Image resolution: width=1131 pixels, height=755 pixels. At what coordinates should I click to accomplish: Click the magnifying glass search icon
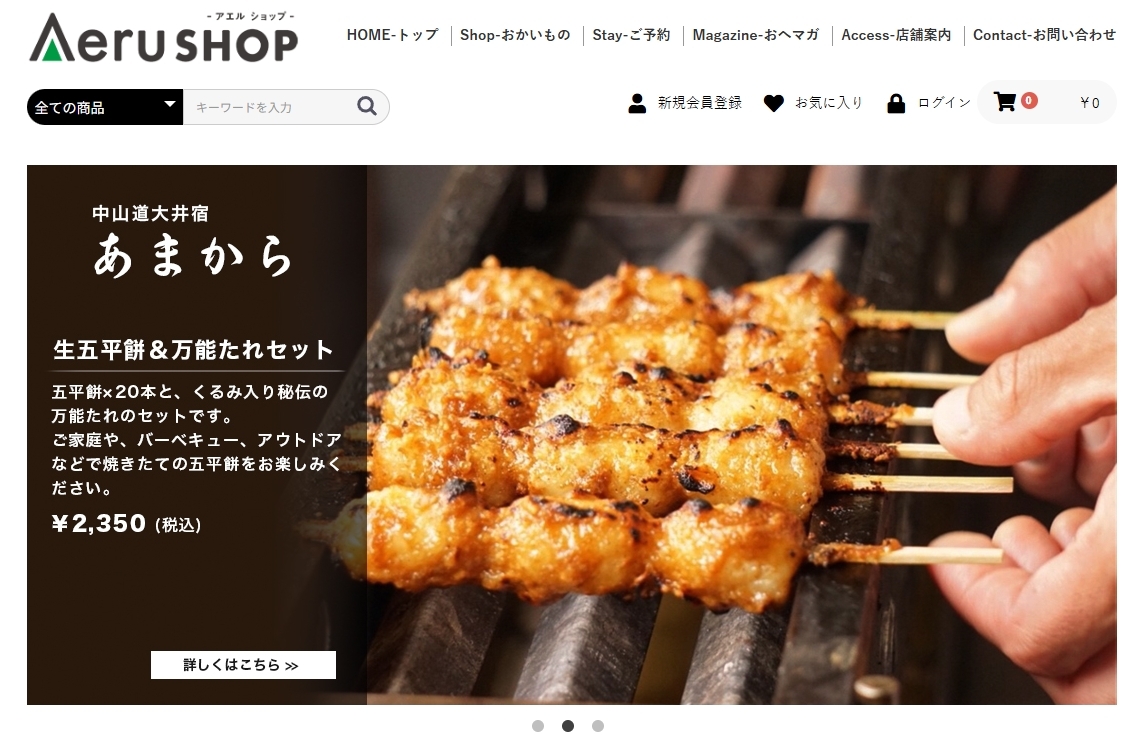[x=366, y=107]
